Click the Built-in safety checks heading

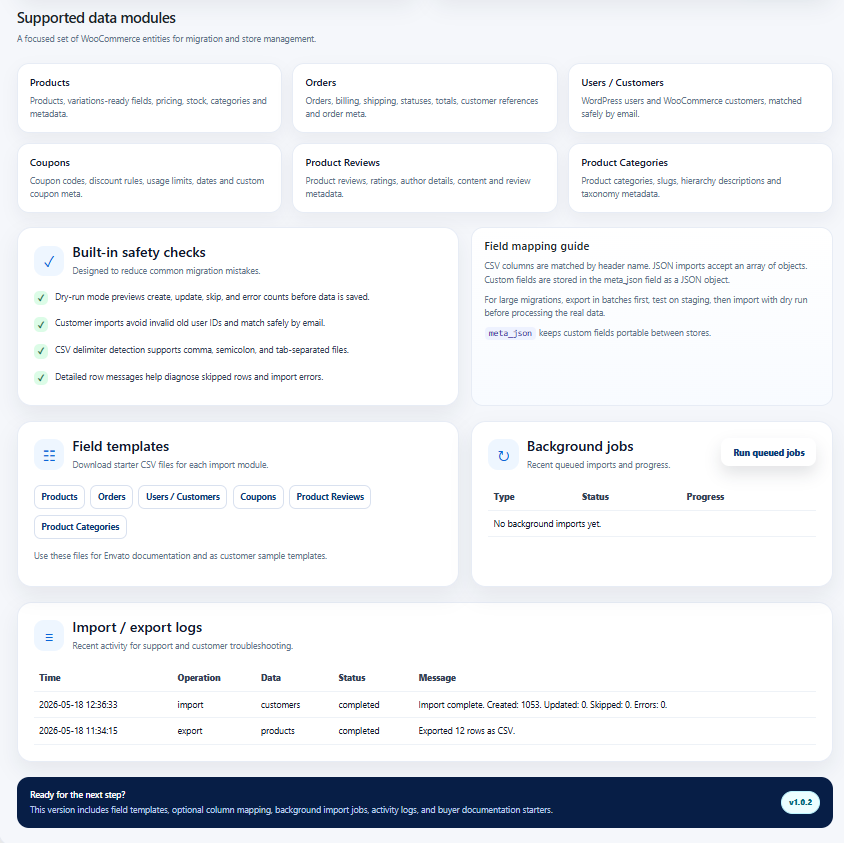pos(139,252)
